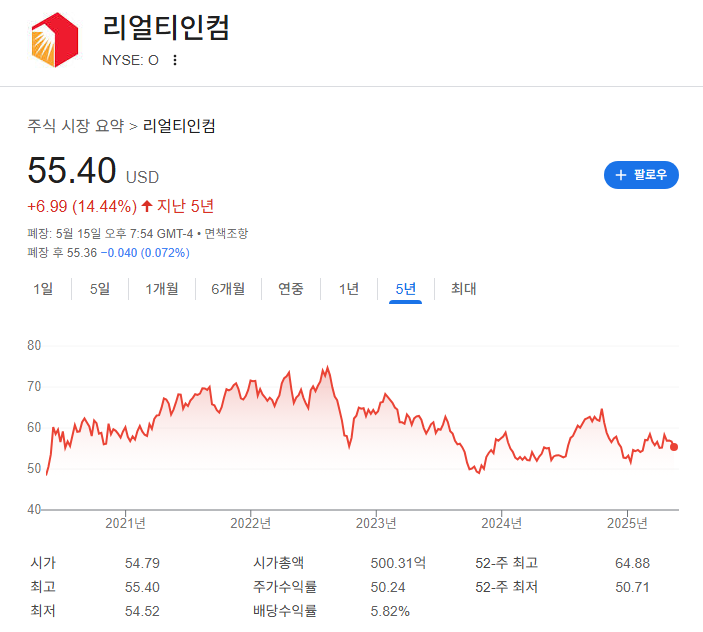Viewport: 703px width, 632px height.
Task: Click the 55.40 USD price
Action: tap(93, 171)
